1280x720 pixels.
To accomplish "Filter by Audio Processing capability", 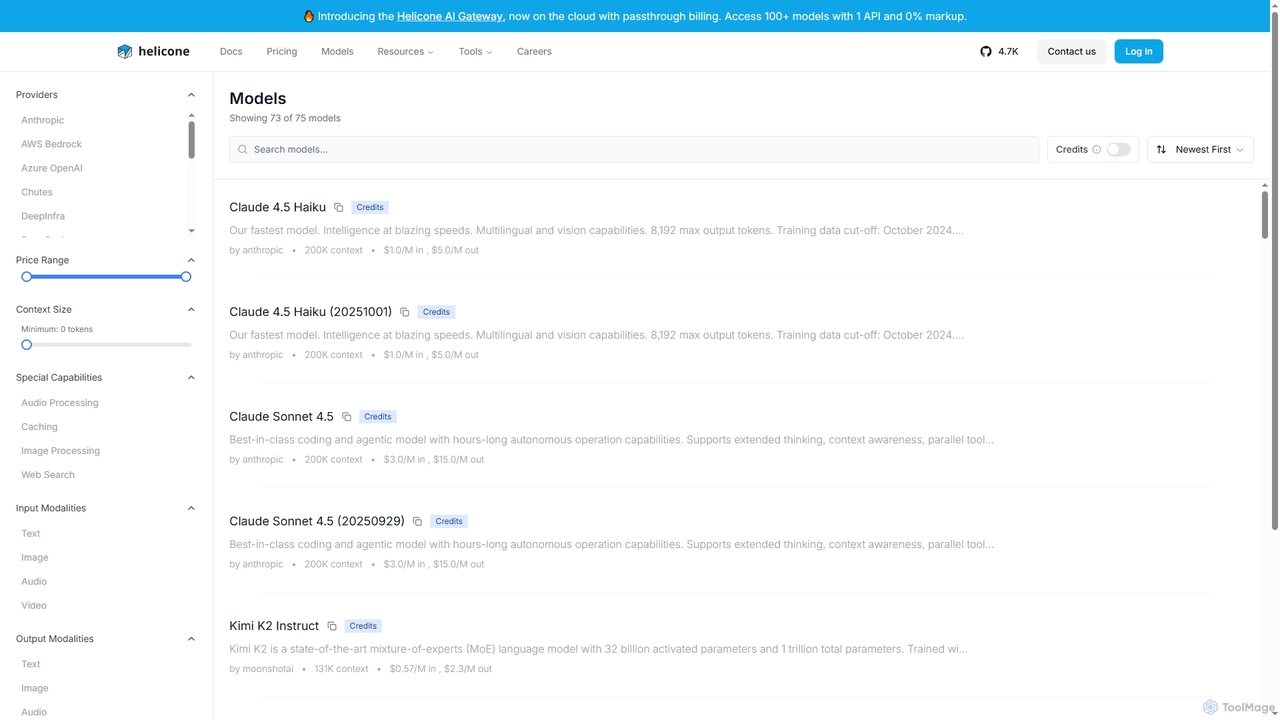I will click(60, 403).
